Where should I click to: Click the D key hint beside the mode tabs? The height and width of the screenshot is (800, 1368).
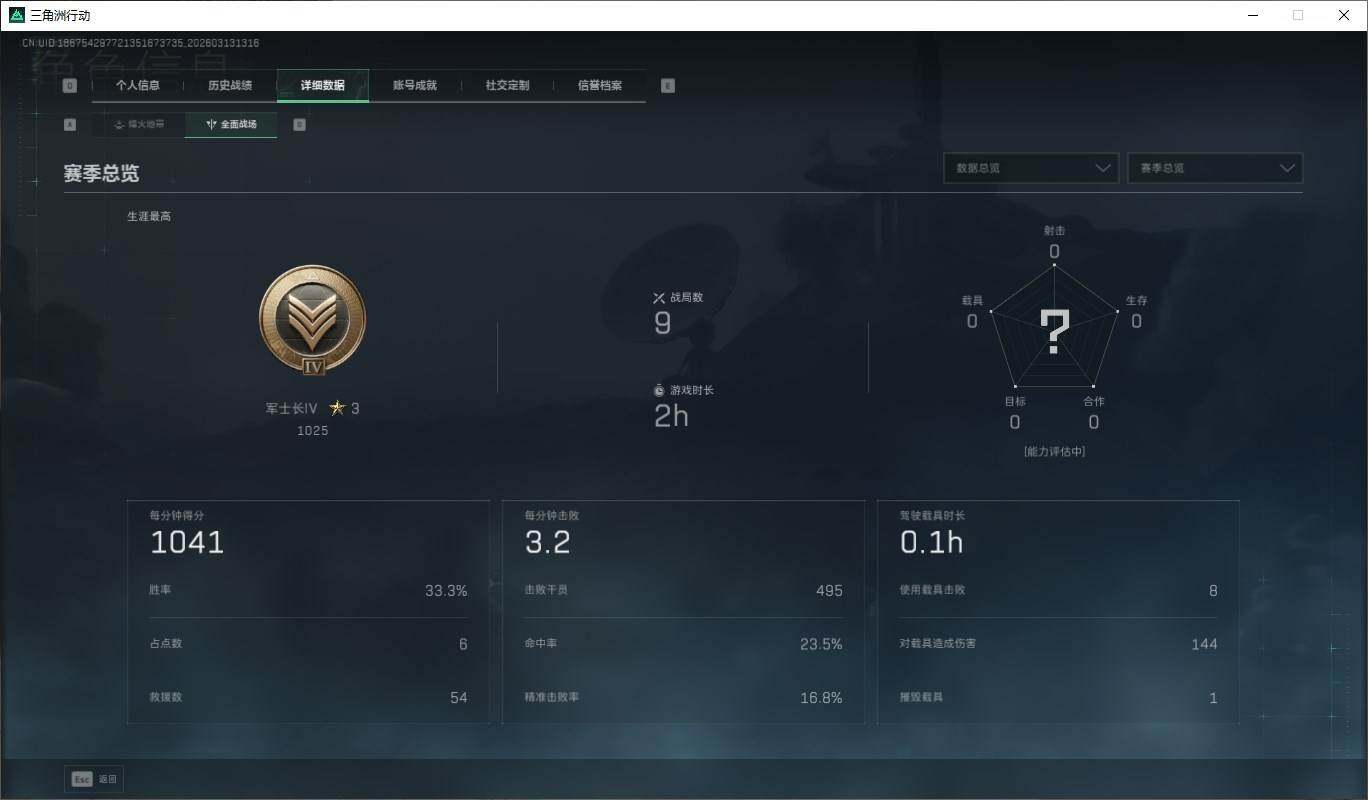click(x=300, y=125)
